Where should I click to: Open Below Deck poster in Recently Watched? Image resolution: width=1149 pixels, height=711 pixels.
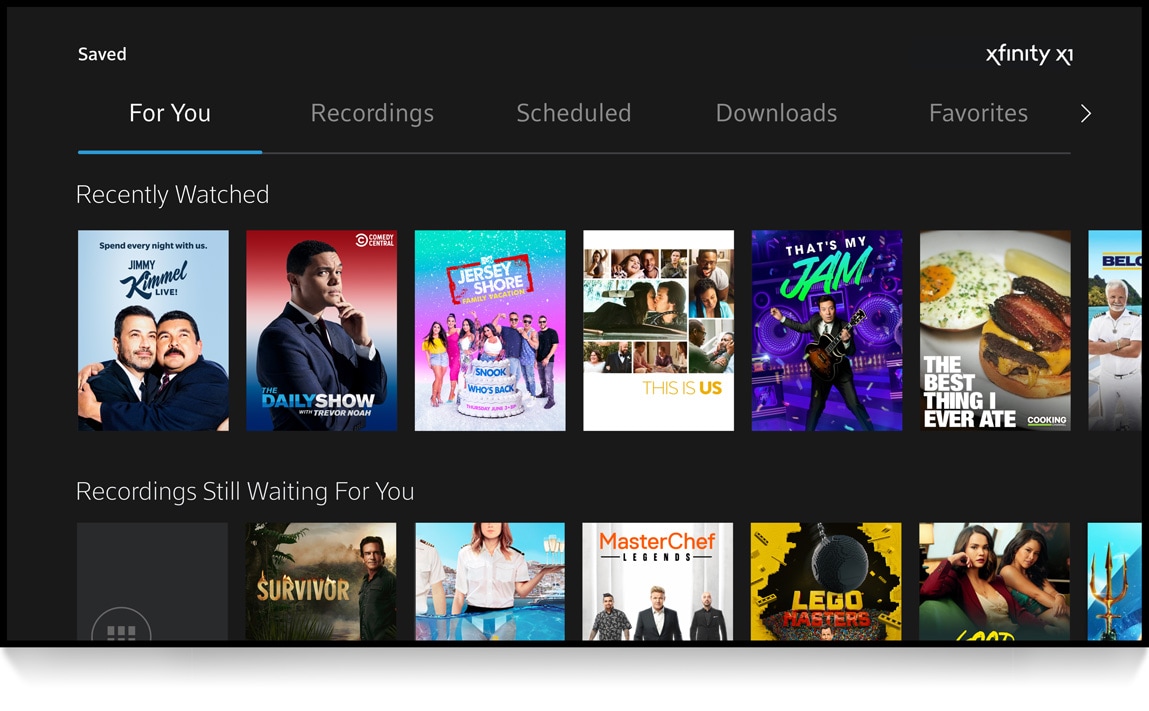click(1115, 331)
